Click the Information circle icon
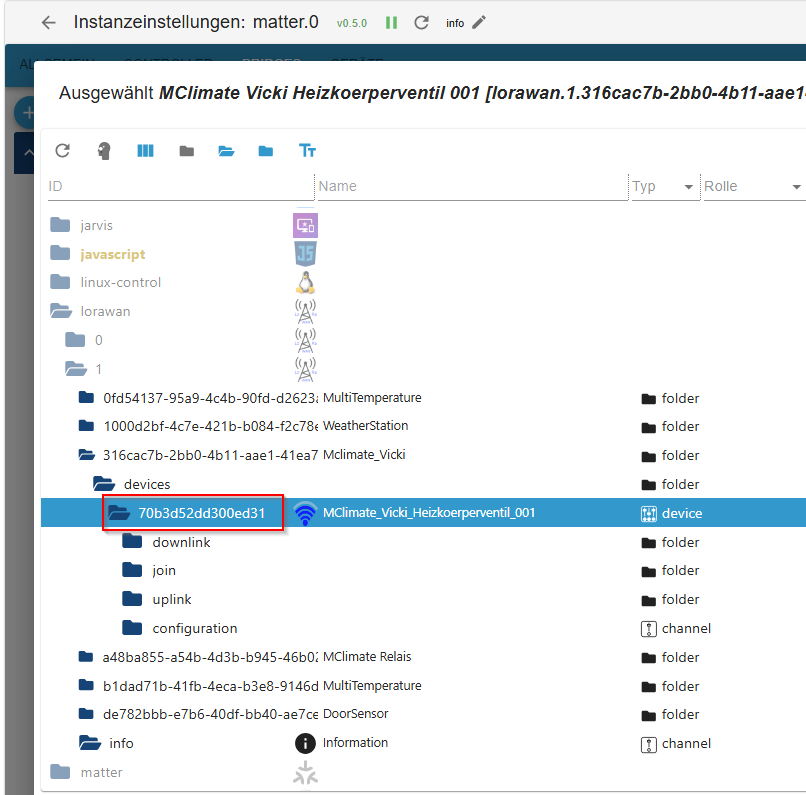Screen dimensions: 806x795 [305, 743]
